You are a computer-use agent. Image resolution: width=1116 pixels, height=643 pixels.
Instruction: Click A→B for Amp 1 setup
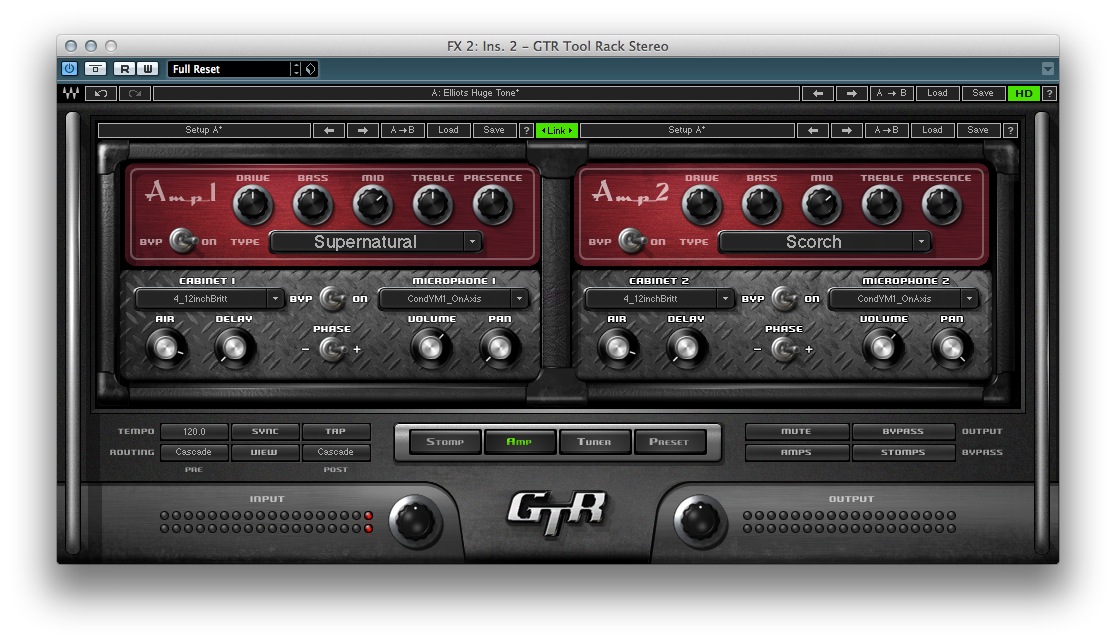tap(403, 130)
